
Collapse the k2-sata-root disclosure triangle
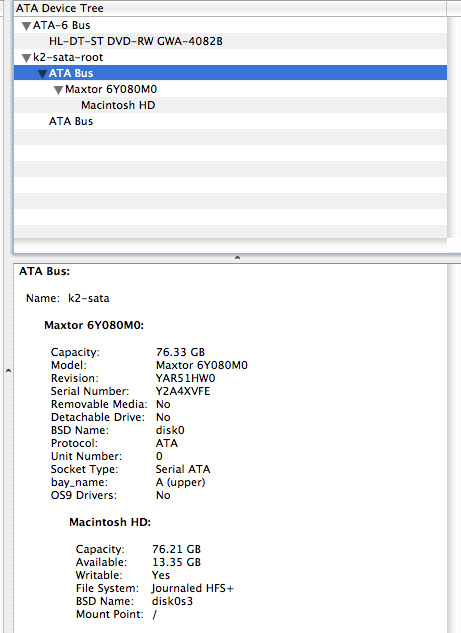coord(27,58)
